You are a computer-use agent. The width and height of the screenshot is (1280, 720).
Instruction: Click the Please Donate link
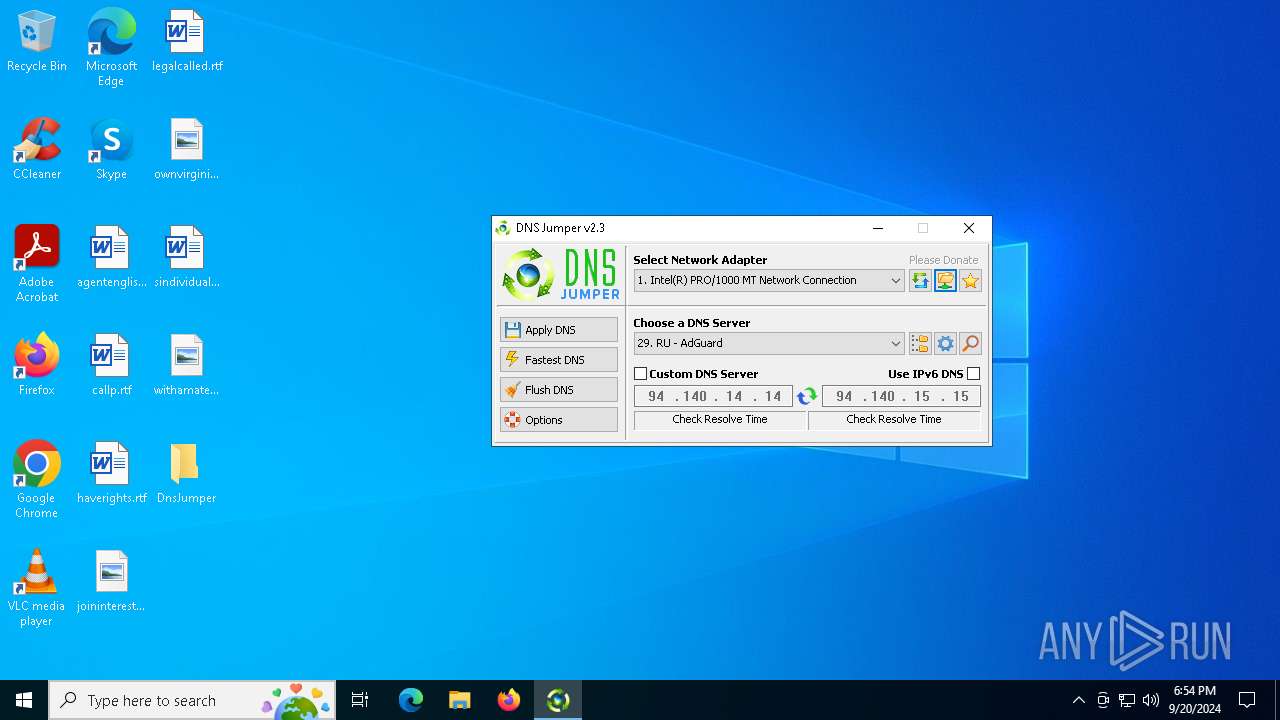tap(943, 260)
